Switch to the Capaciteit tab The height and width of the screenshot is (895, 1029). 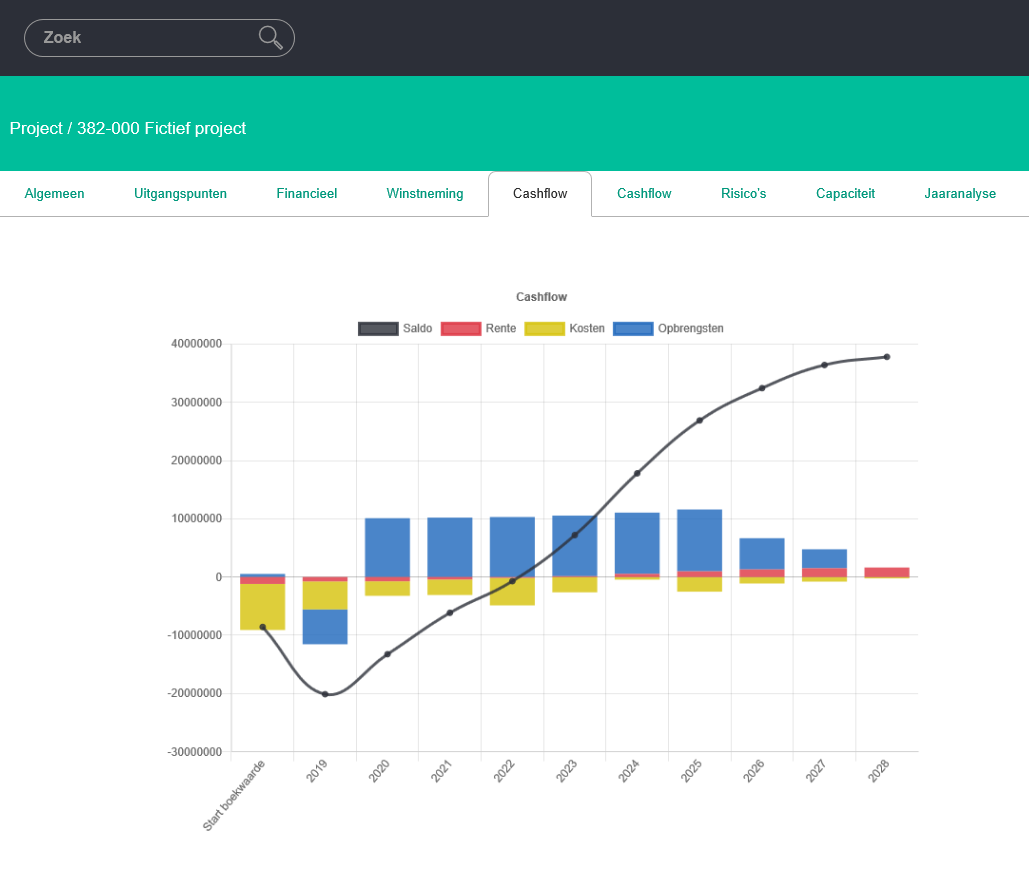pos(845,194)
